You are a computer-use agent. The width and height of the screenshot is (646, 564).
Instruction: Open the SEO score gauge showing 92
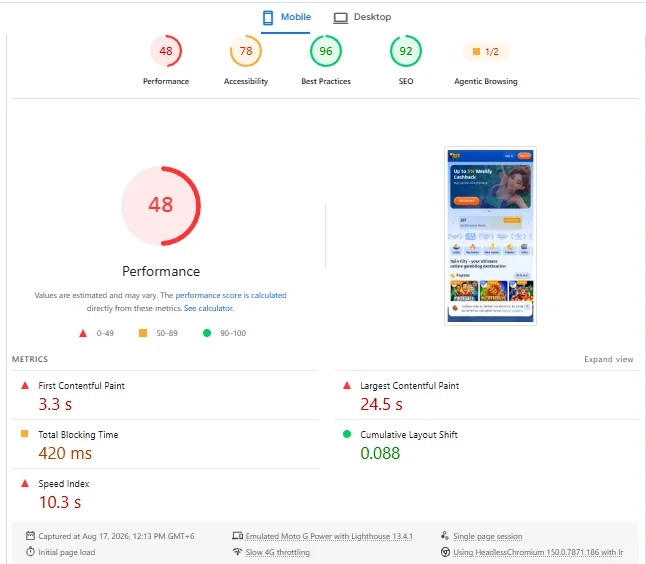406,51
